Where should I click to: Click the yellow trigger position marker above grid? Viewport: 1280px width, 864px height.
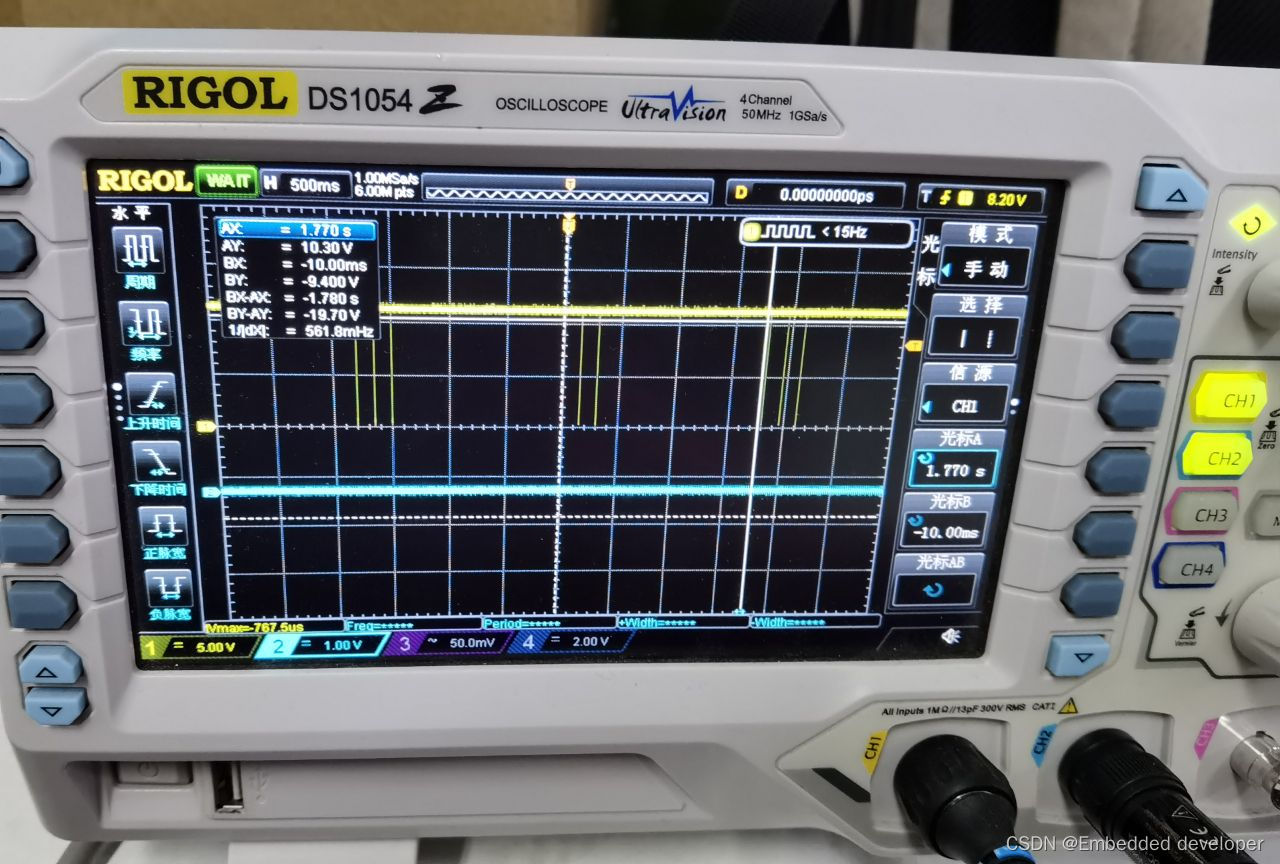click(x=568, y=225)
